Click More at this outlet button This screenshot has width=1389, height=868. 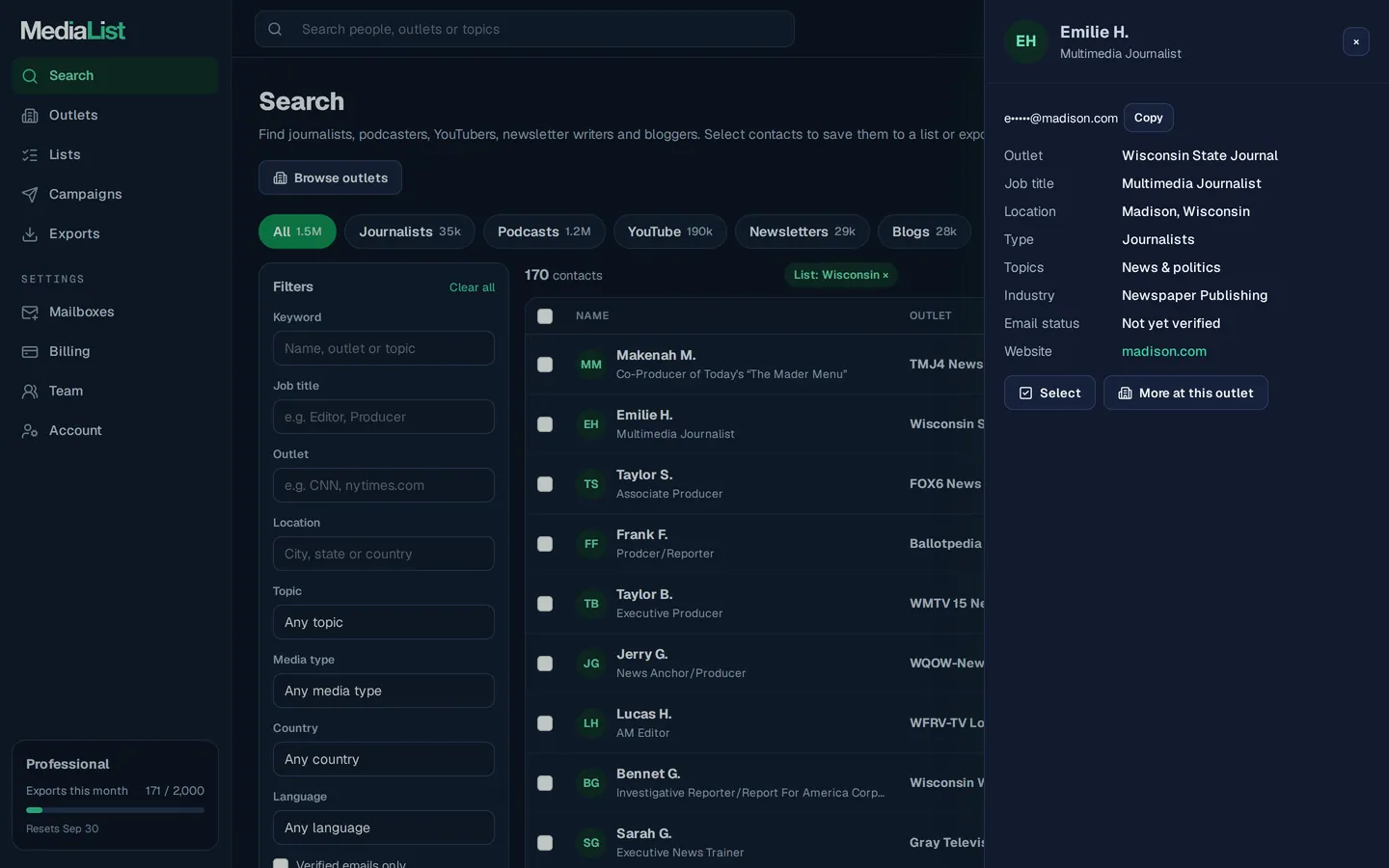1185,393
